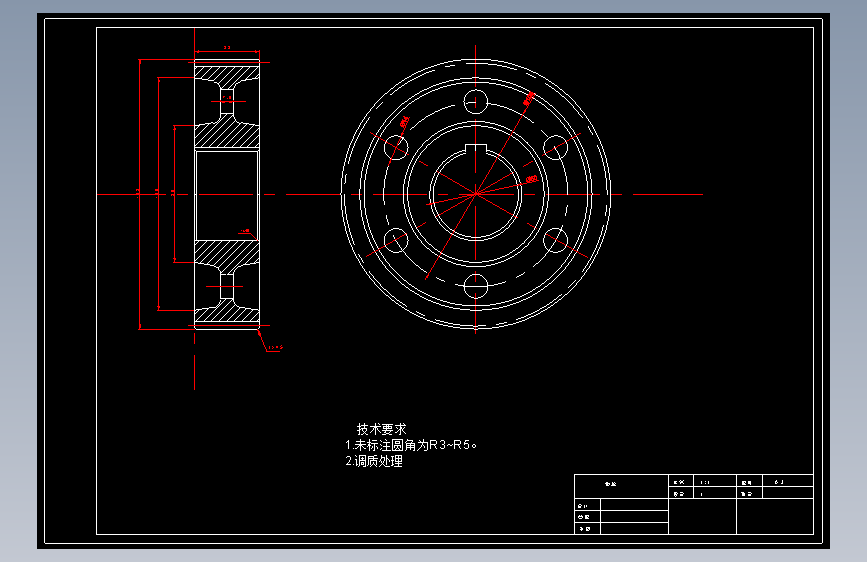This screenshot has height=562, width=867.
Task: Pick the top bolt hole of the front view
Action: [476, 102]
